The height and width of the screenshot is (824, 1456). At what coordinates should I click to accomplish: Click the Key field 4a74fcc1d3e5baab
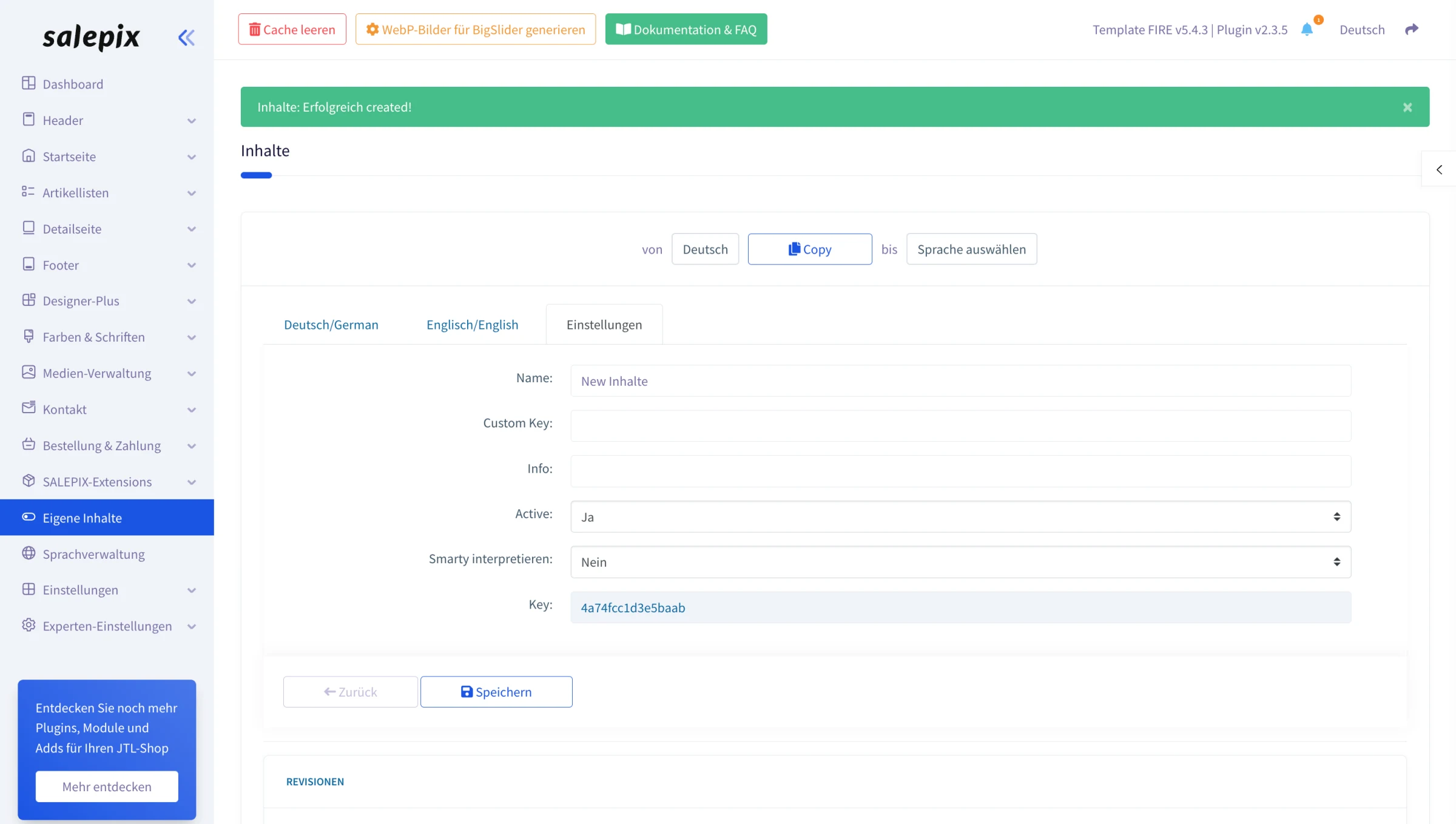click(961, 607)
